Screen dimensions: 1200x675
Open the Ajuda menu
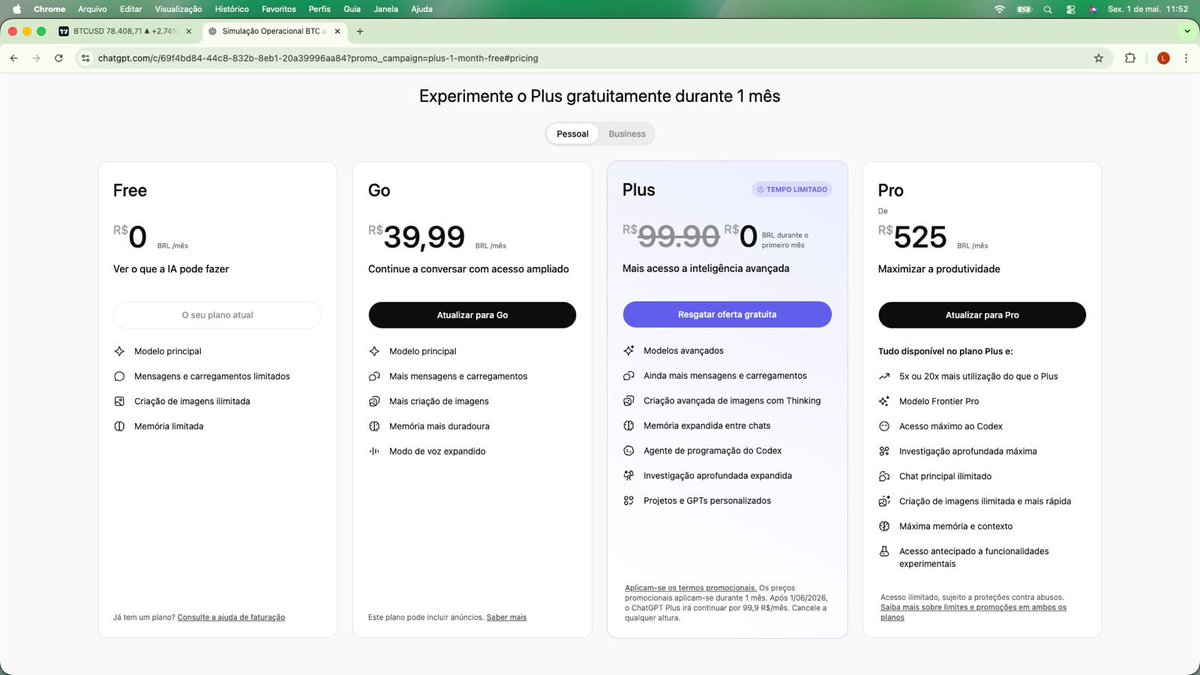click(x=422, y=9)
